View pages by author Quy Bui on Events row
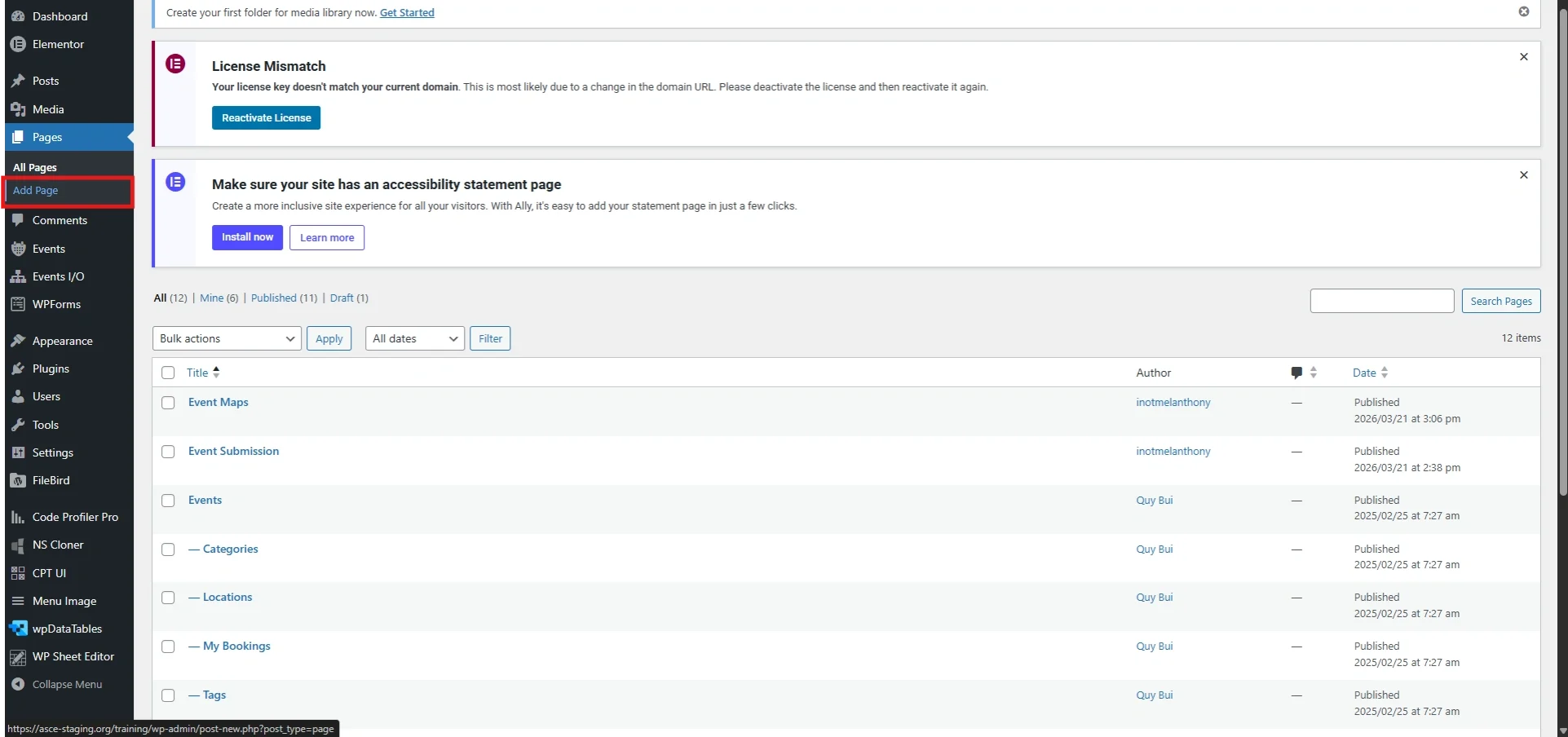Image resolution: width=1568 pixels, height=737 pixels. 1155,500
